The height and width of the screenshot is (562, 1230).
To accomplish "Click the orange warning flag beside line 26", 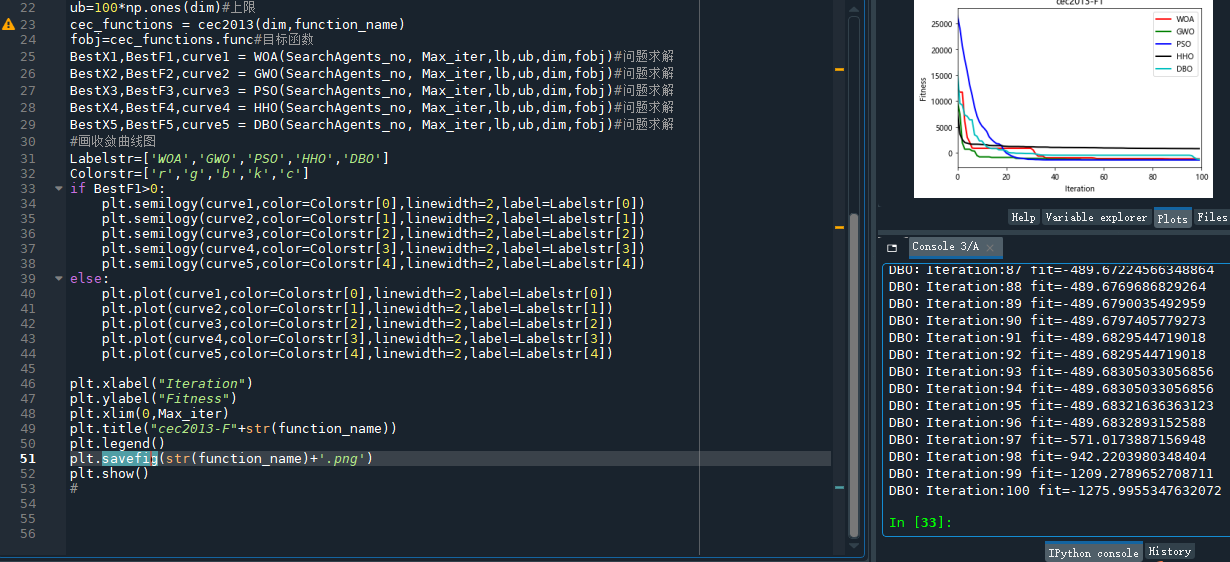I will pos(839,69).
